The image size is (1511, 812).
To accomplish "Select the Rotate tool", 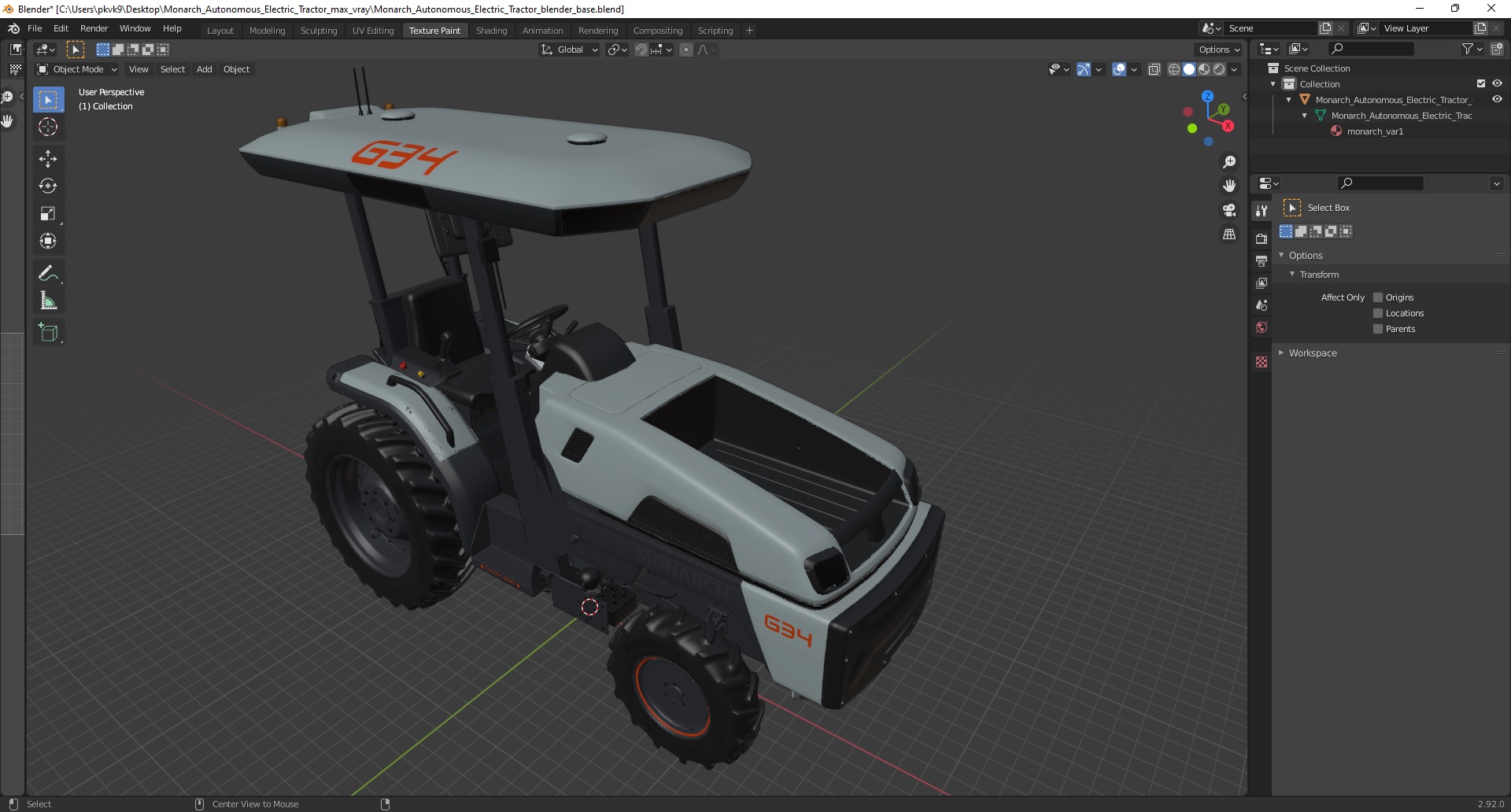I will coord(48,186).
